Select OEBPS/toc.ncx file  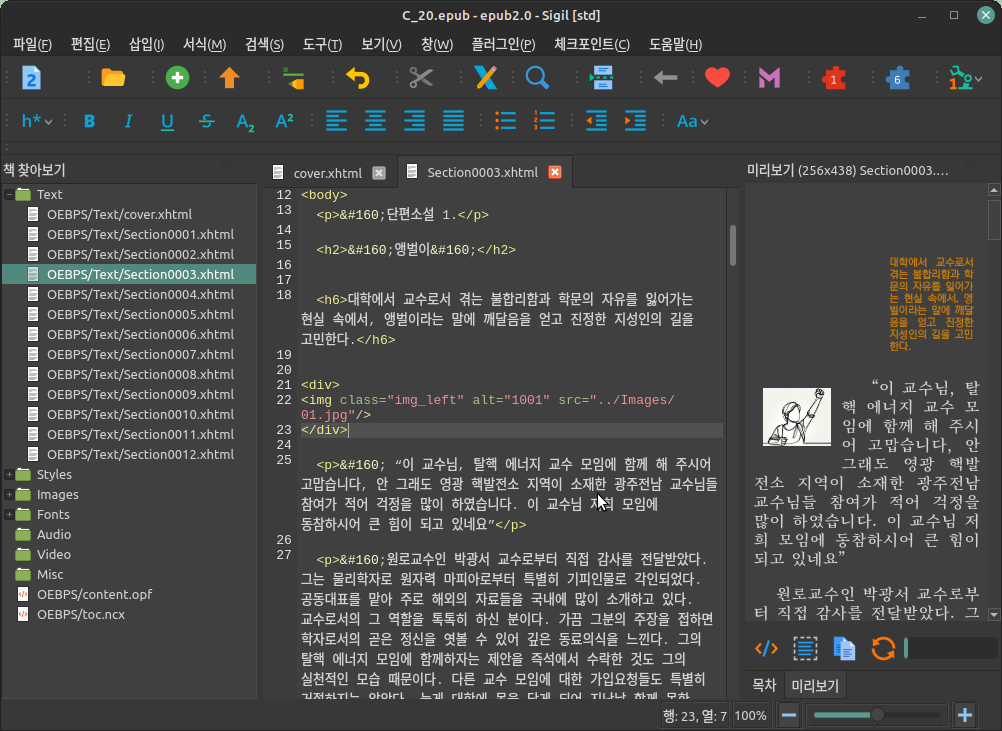pos(81,615)
